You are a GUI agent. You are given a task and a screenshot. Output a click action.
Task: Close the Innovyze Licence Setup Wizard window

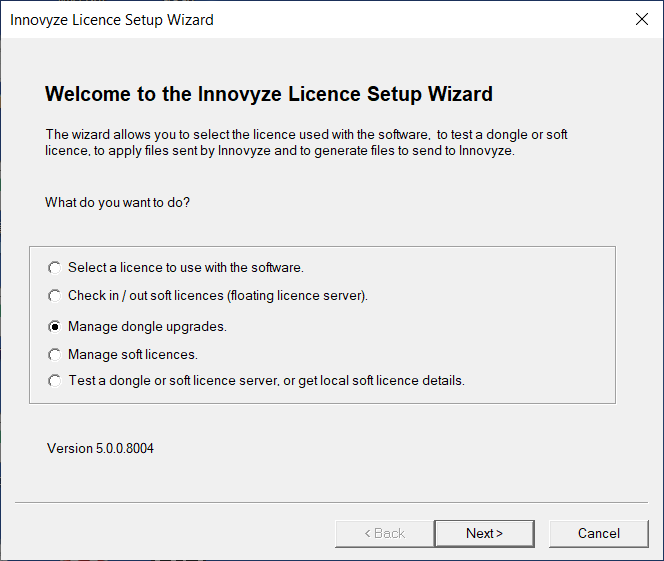642,19
